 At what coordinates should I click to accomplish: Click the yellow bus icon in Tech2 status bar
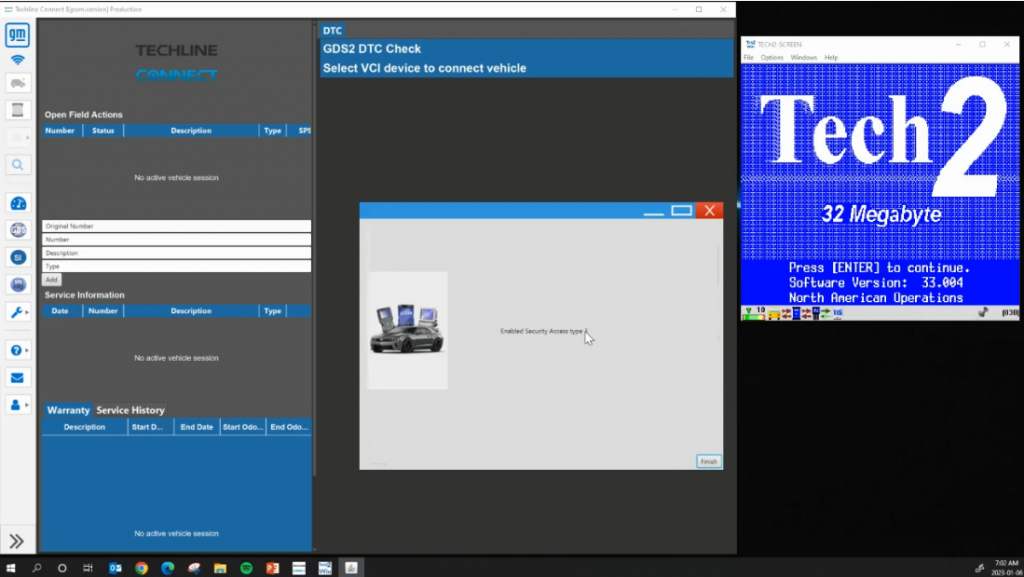774,314
